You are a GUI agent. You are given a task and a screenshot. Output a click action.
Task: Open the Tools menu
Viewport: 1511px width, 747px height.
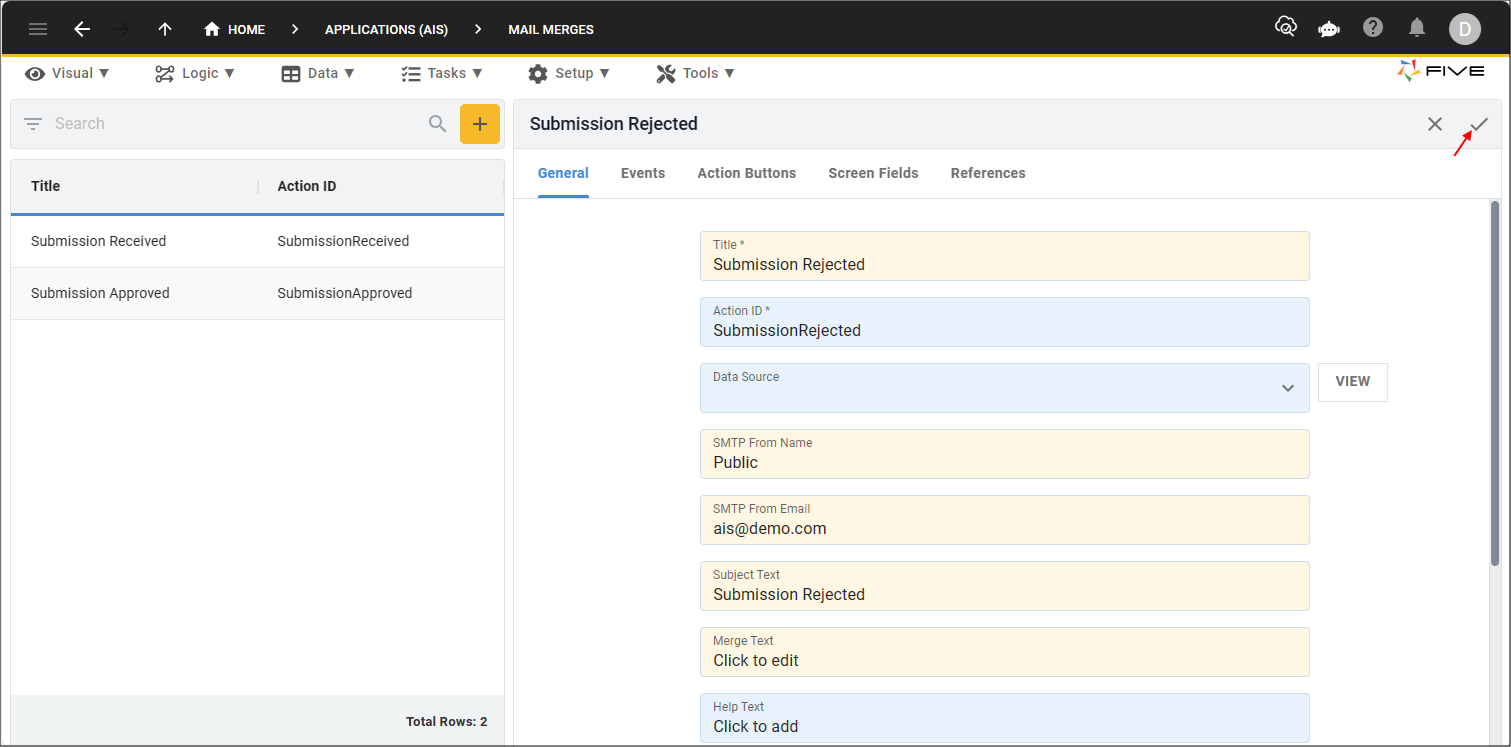click(x=696, y=73)
